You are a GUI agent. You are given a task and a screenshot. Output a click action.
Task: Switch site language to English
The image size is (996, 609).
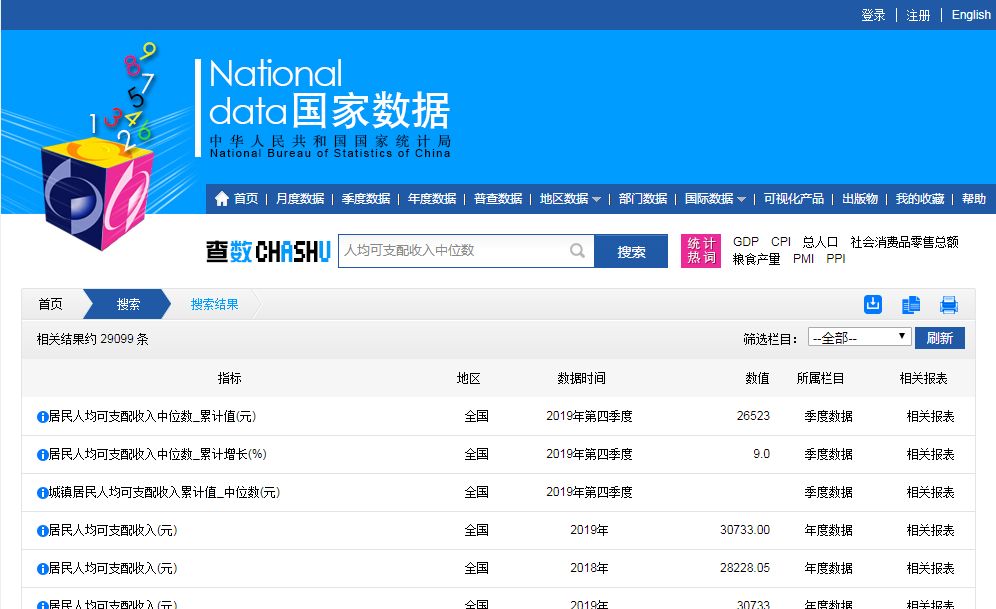[970, 14]
